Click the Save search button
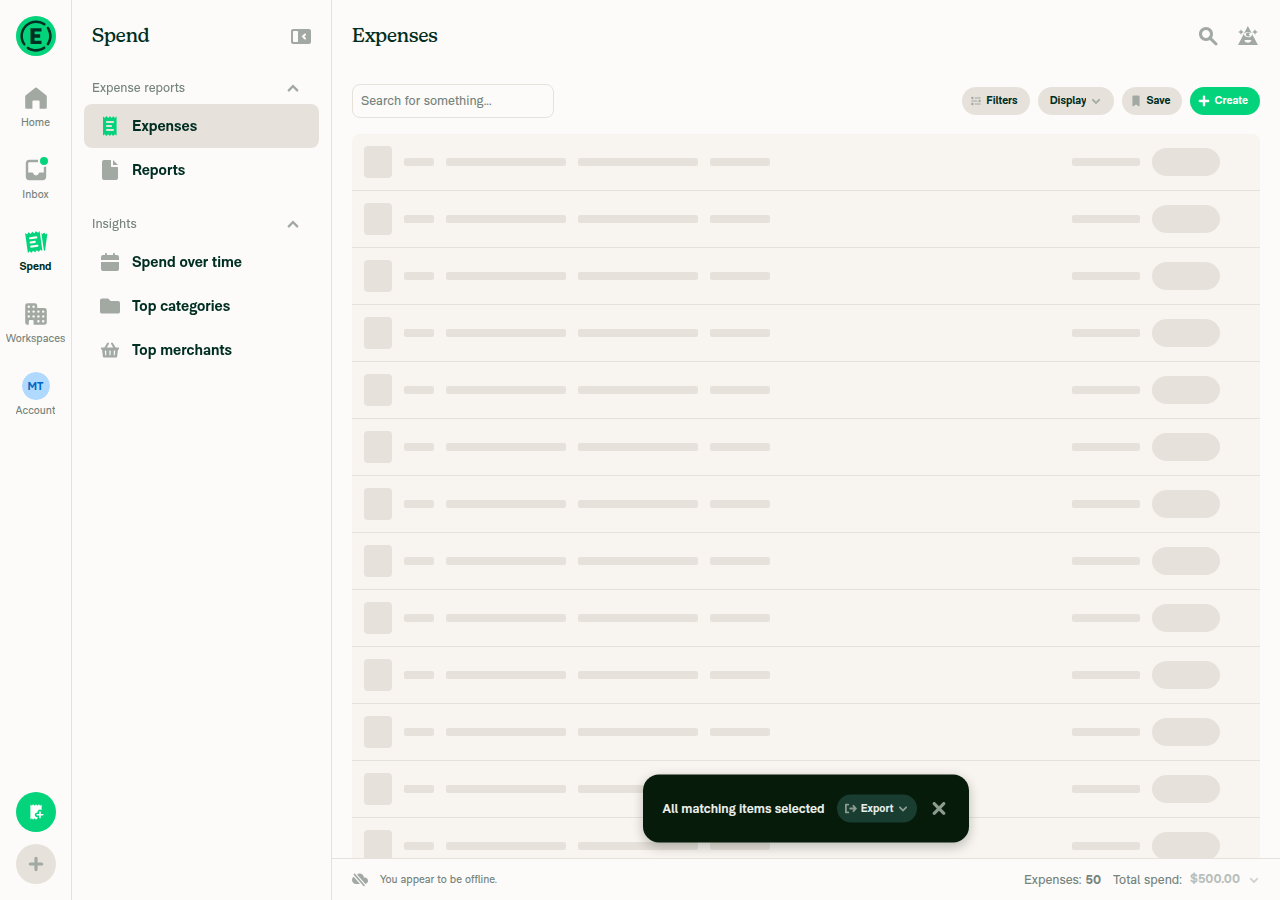Screen dimensions: 1280x900 pyautogui.click(x=1151, y=101)
